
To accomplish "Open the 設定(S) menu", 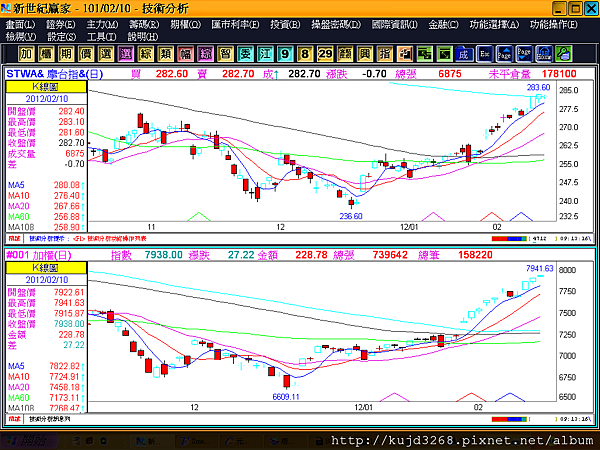I will 61,37.
